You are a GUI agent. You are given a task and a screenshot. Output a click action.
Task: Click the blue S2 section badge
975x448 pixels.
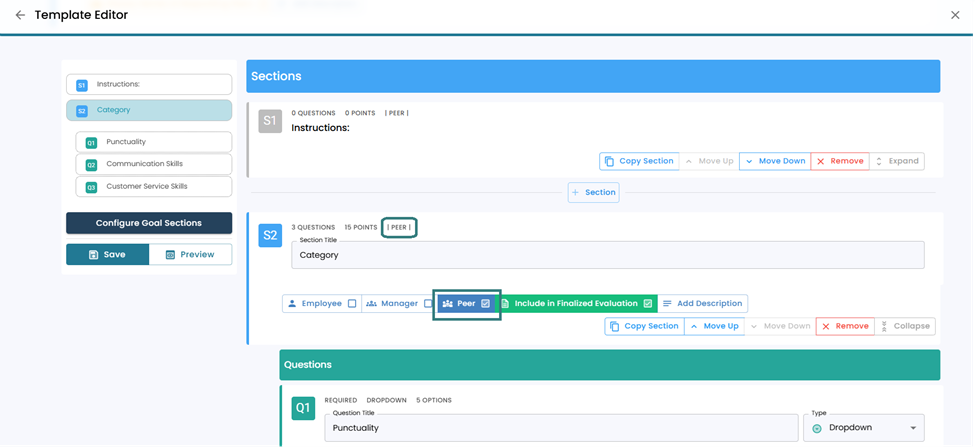[x=270, y=236]
